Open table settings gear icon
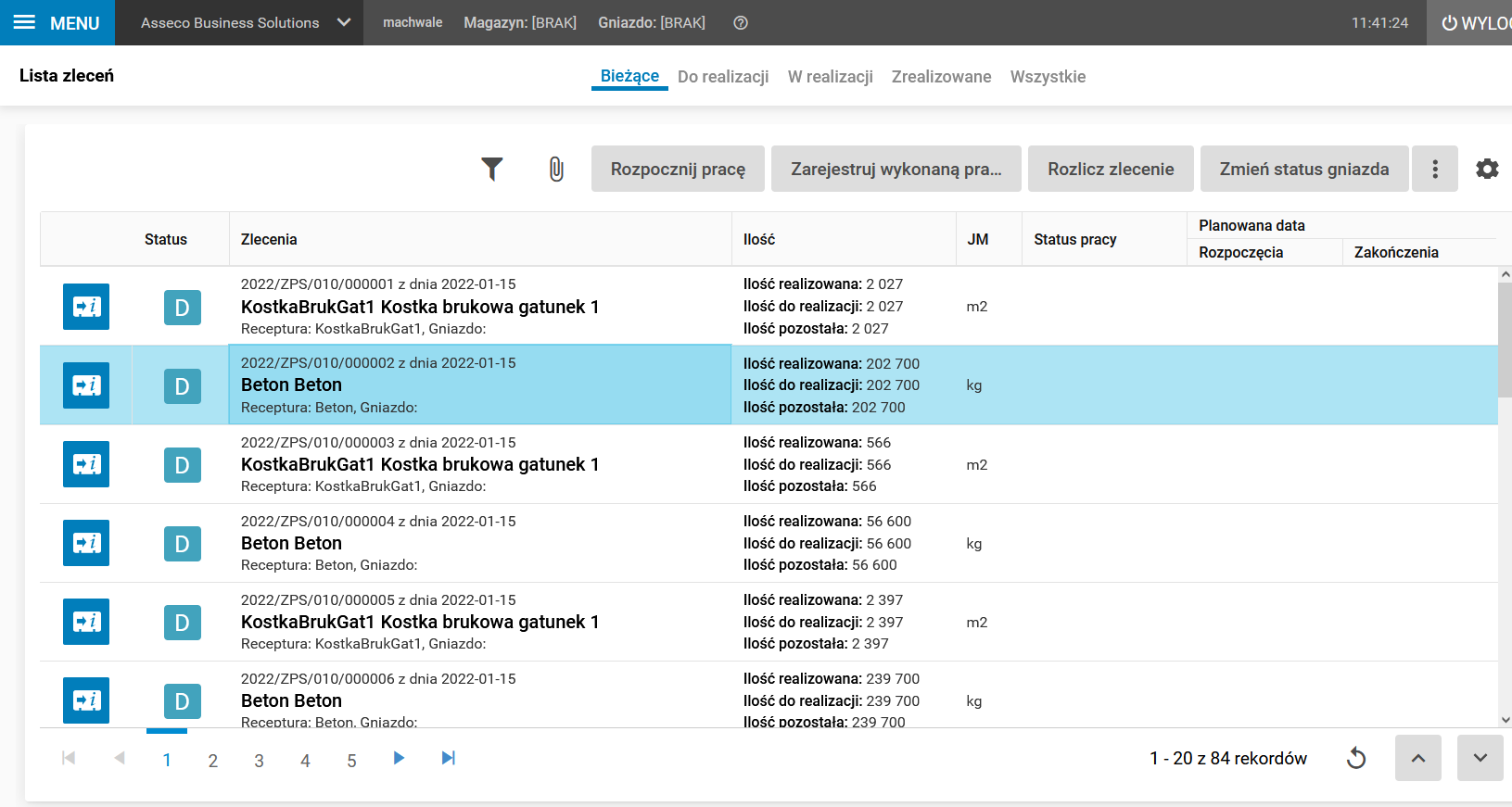The image size is (1512, 807). 1487,169
